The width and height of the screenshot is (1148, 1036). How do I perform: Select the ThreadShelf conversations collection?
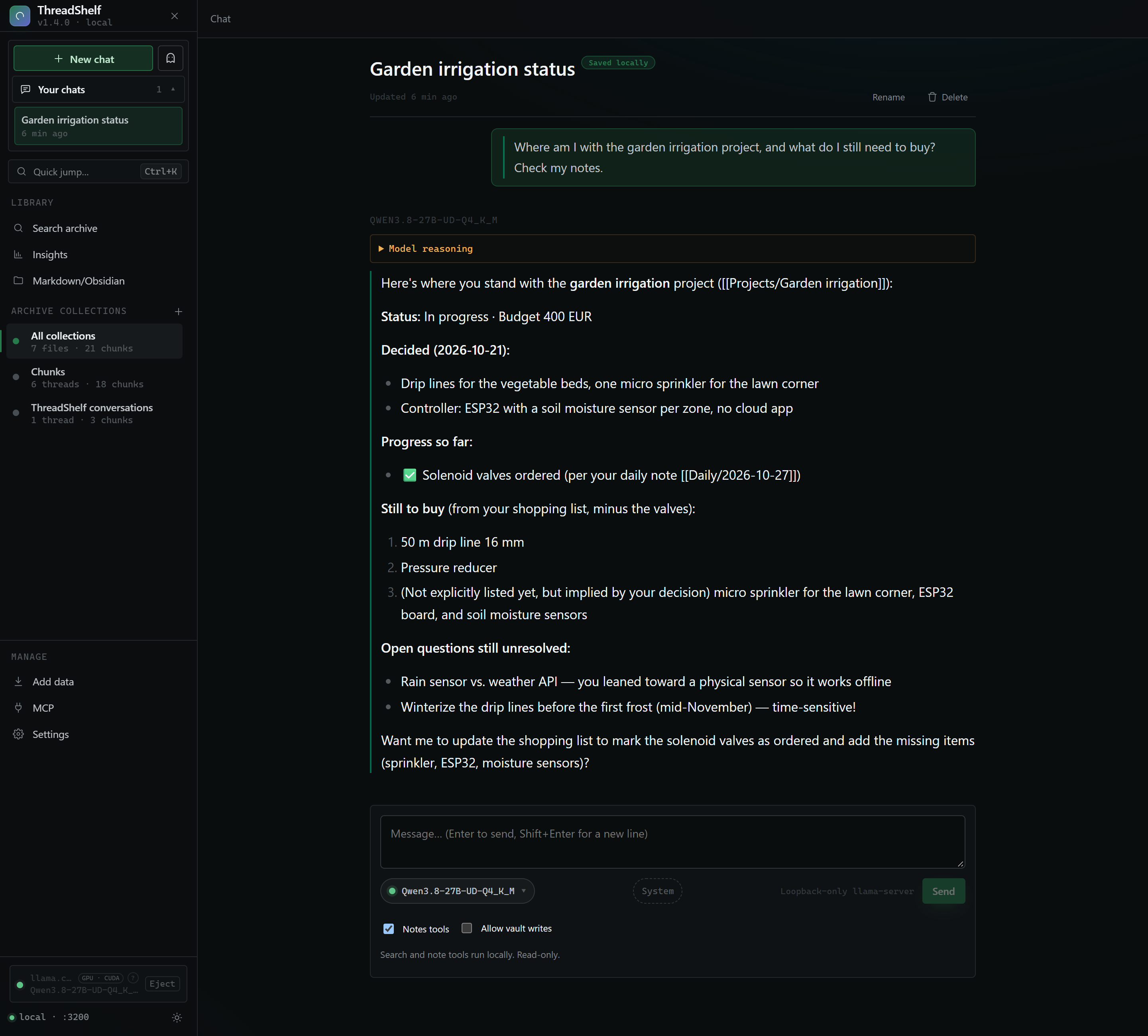point(94,413)
